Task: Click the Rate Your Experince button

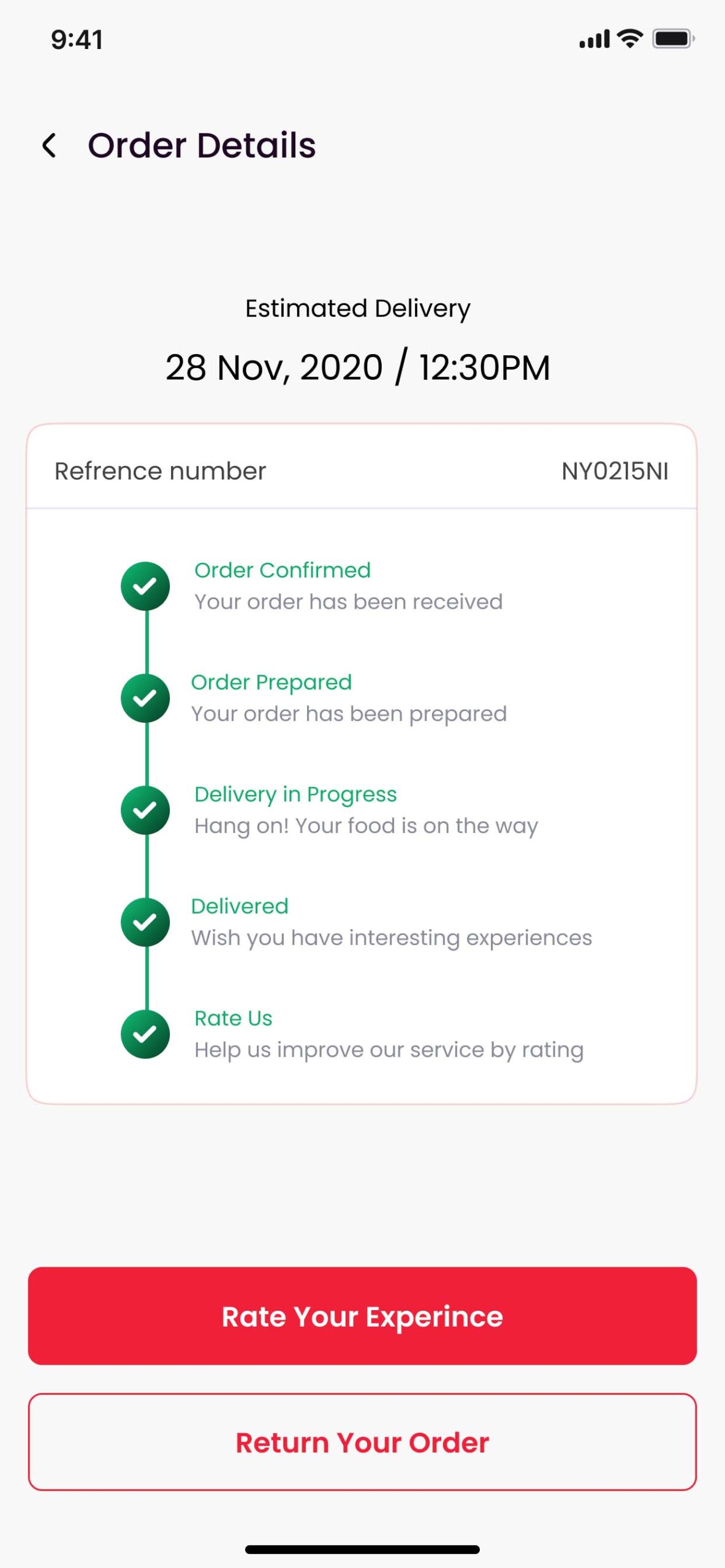Action: pos(362,1316)
